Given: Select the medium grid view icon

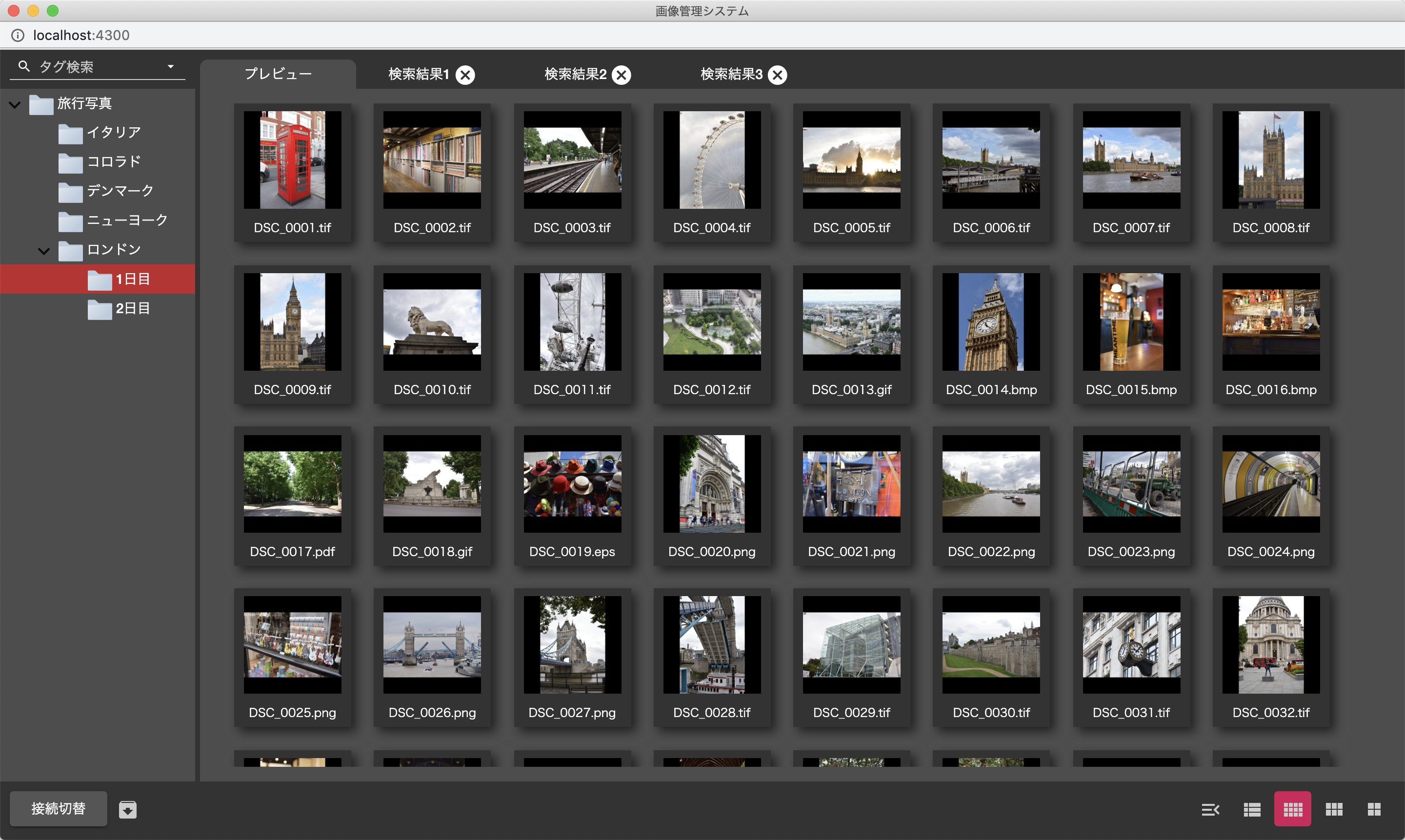Looking at the screenshot, I should click(1334, 809).
